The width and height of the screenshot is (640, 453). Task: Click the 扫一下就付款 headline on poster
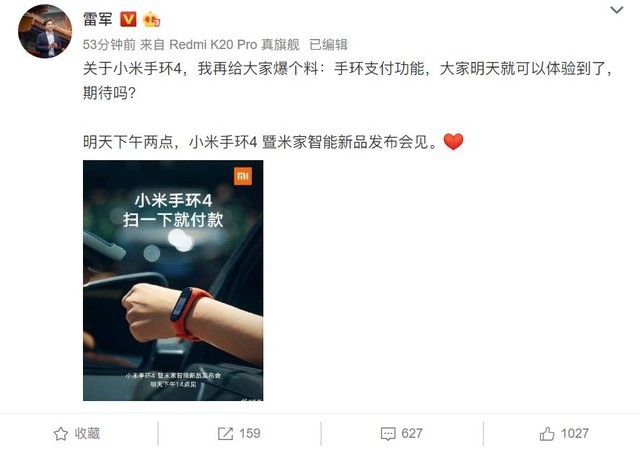[x=173, y=220]
